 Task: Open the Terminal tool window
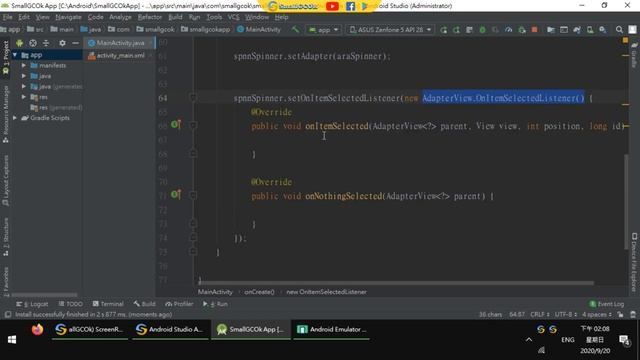108,304
